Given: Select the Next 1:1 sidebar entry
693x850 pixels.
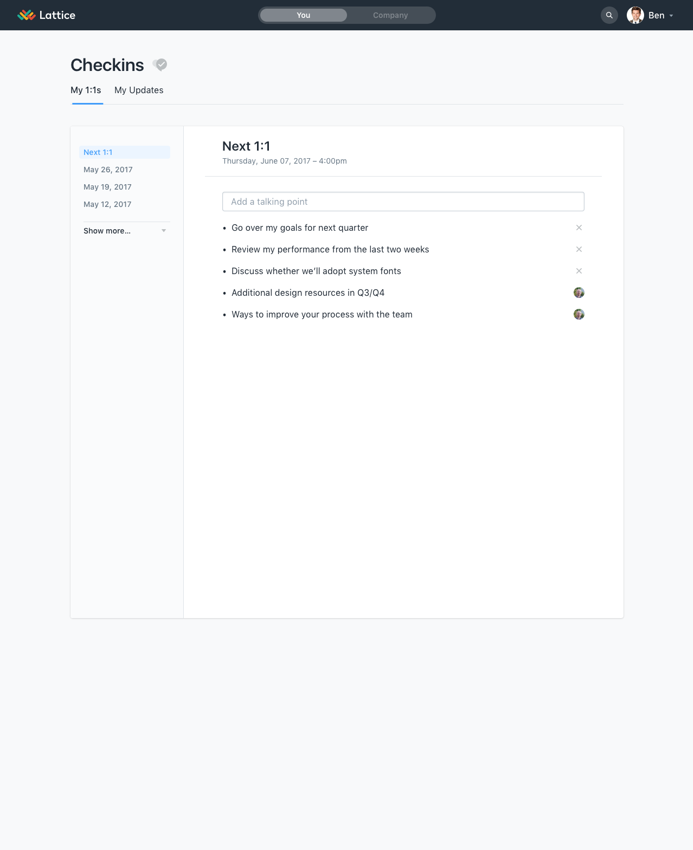Looking at the screenshot, I should coord(125,152).
